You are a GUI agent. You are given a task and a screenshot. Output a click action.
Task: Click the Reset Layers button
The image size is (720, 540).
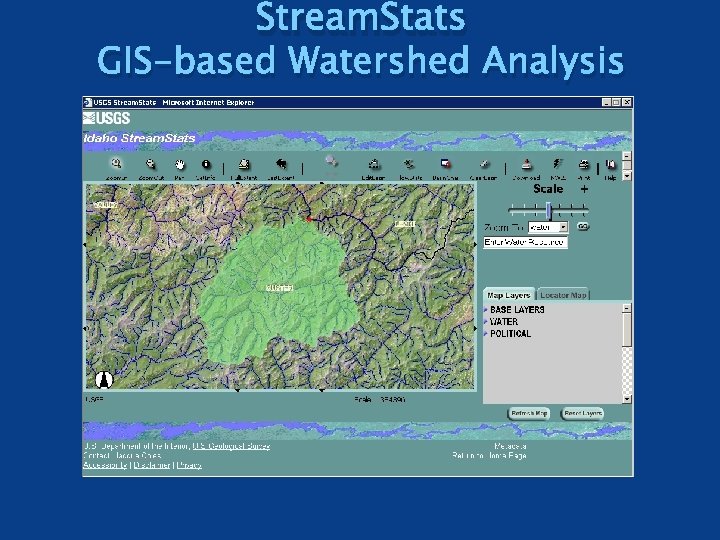click(x=583, y=413)
